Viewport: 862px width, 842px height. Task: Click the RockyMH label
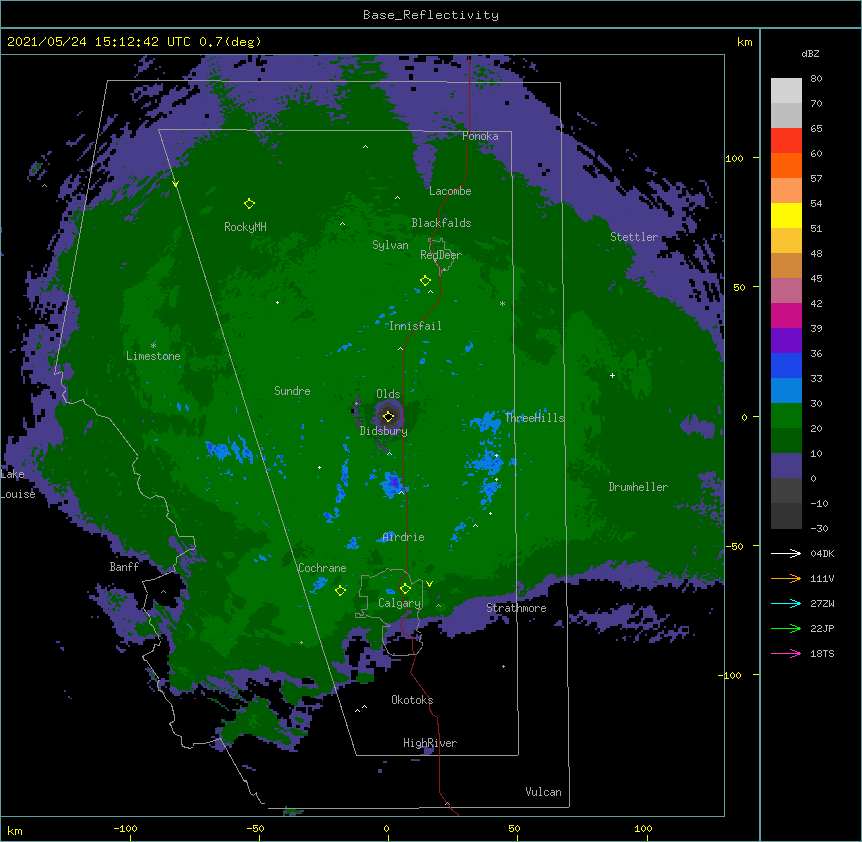[x=245, y=227]
